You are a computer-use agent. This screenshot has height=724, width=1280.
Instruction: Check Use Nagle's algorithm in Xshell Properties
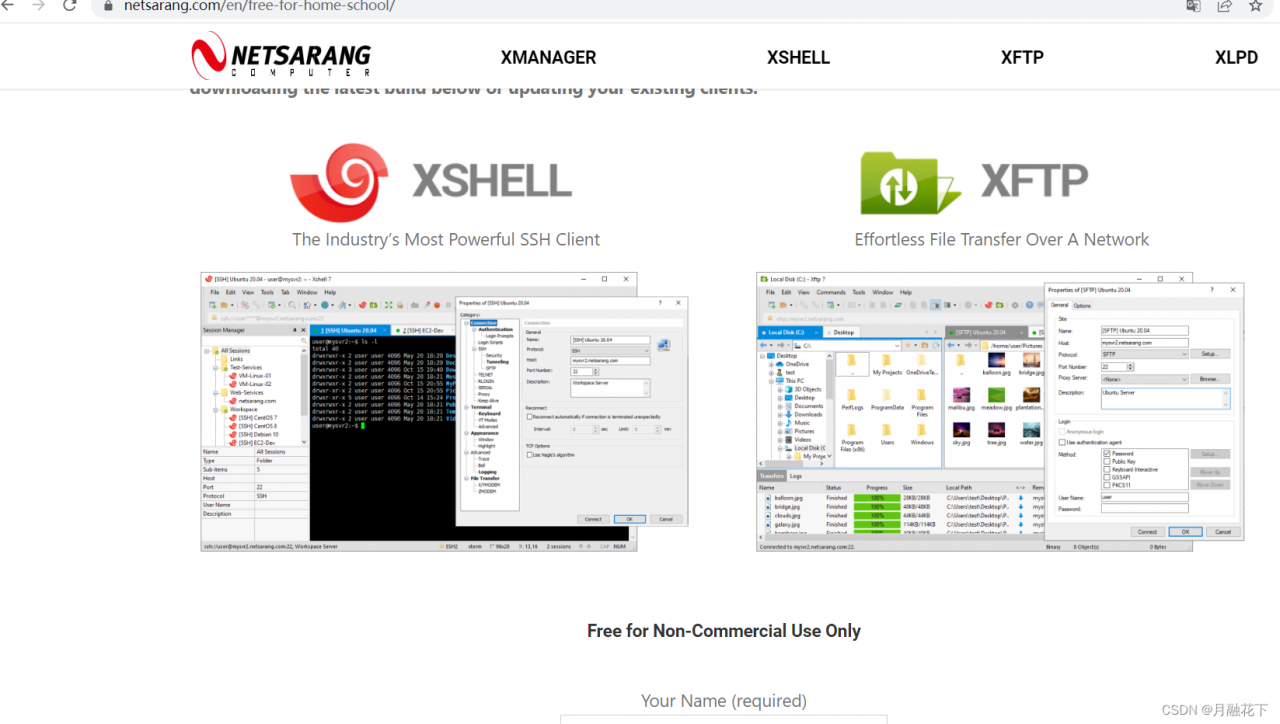point(530,454)
